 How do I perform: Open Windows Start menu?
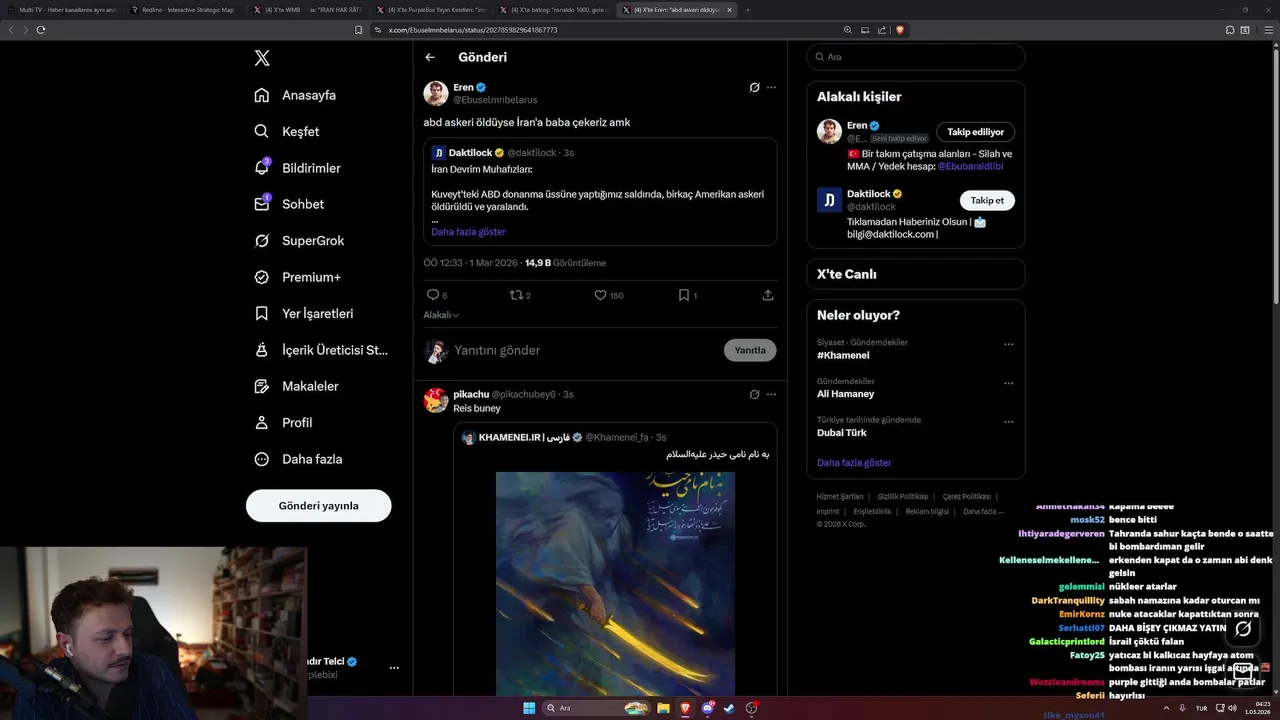click(529, 708)
